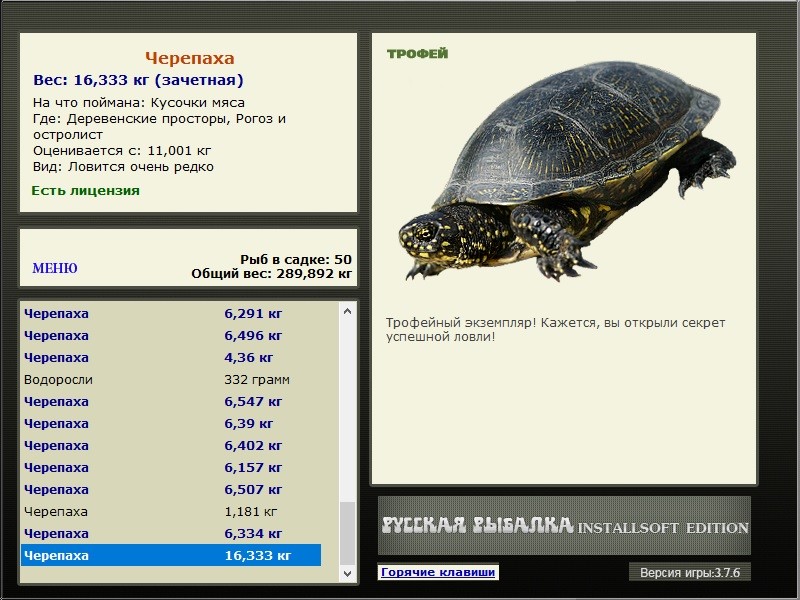The height and width of the screenshot is (600, 800).
Task: Select the Черепаха 1,181 кг row
Action: [x=171, y=511]
